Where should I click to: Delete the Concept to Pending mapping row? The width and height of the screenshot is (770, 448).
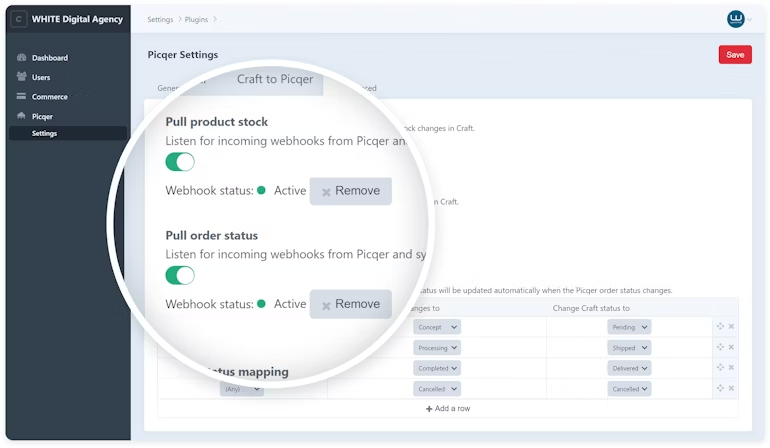click(x=731, y=327)
